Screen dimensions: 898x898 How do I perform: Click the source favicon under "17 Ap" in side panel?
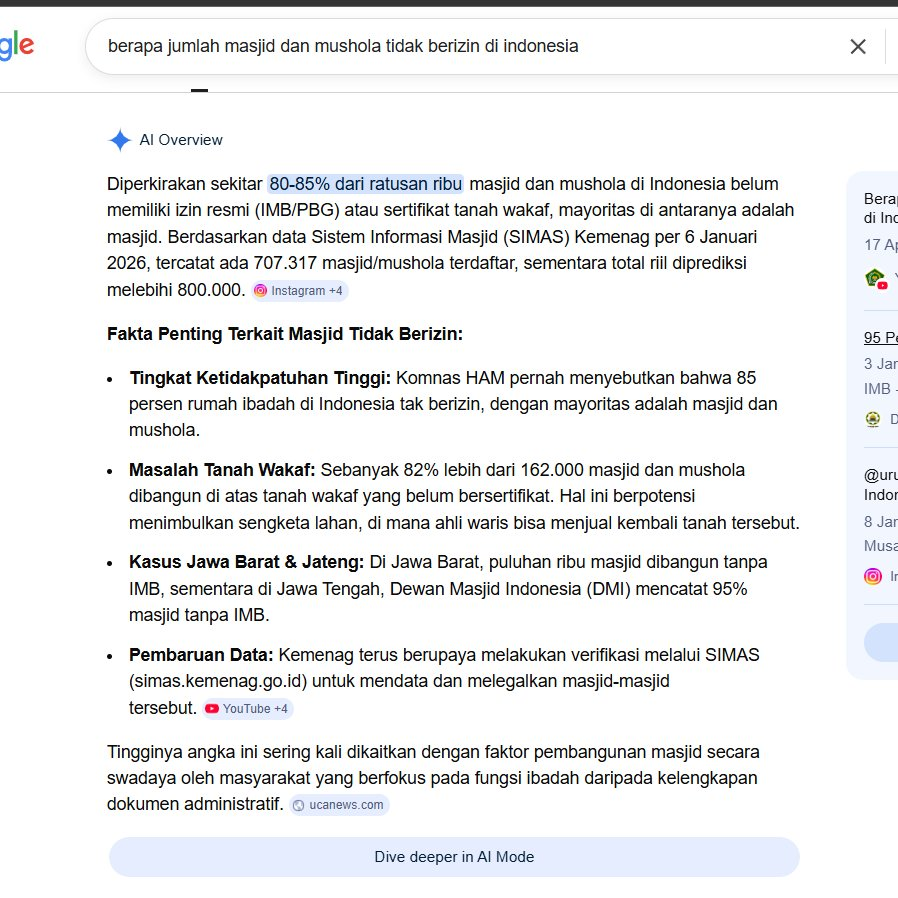tap(876, 279)
